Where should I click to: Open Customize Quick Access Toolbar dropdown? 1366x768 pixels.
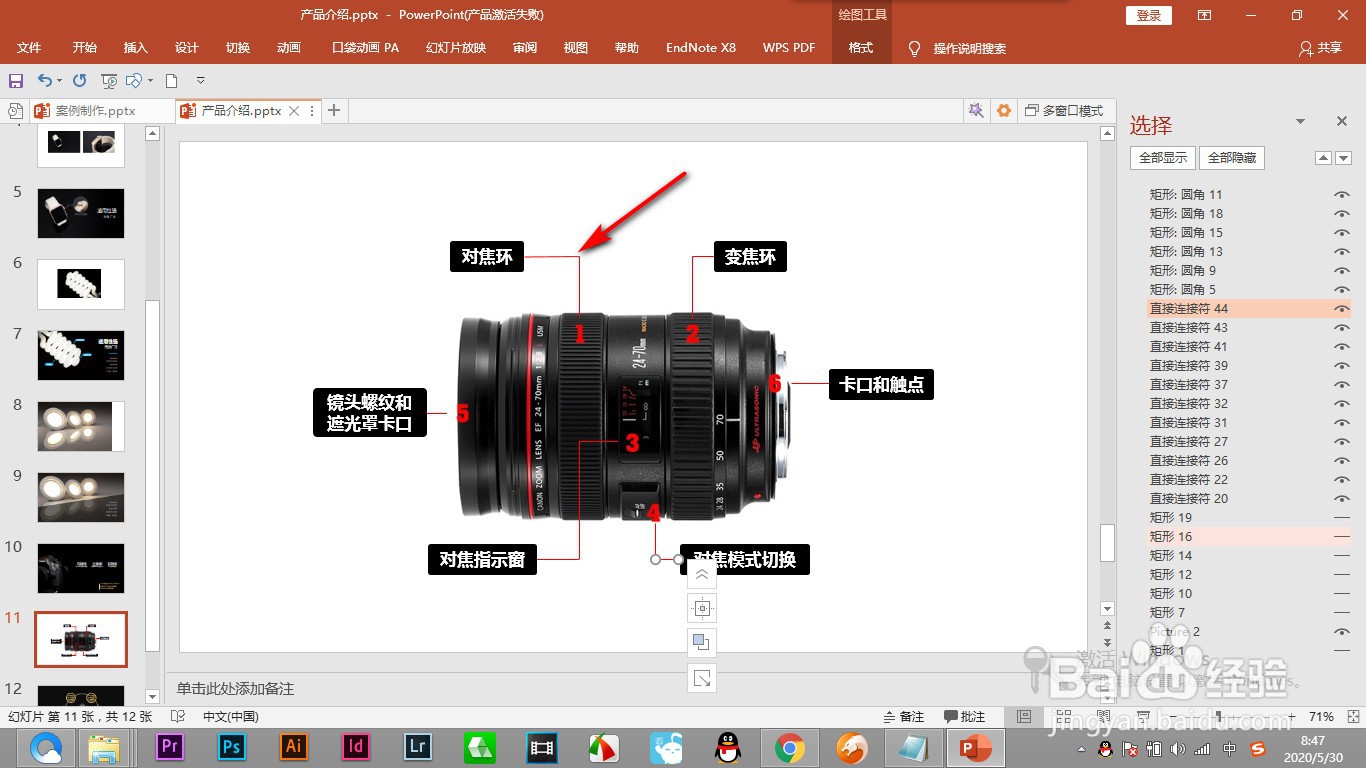[x=200, y=81]
